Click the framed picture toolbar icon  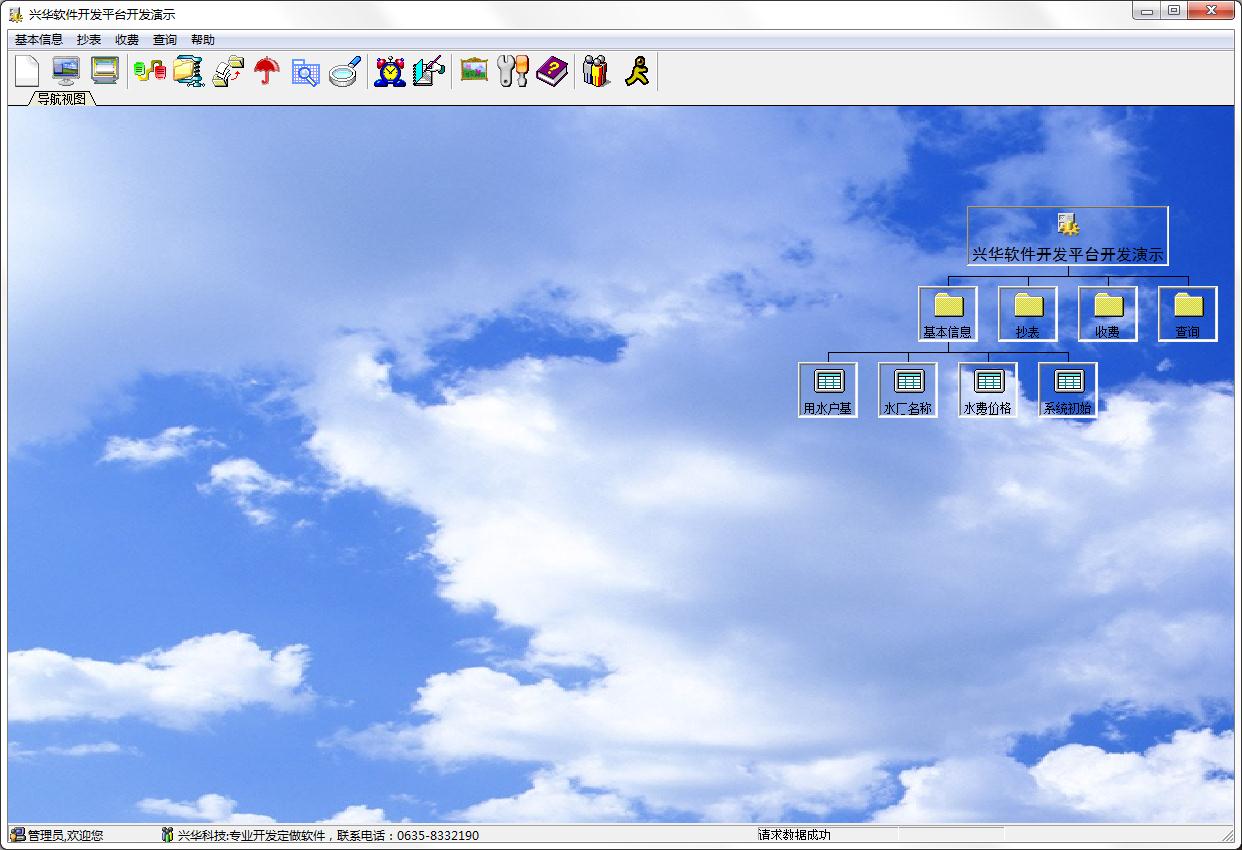[x=474, y=70]
